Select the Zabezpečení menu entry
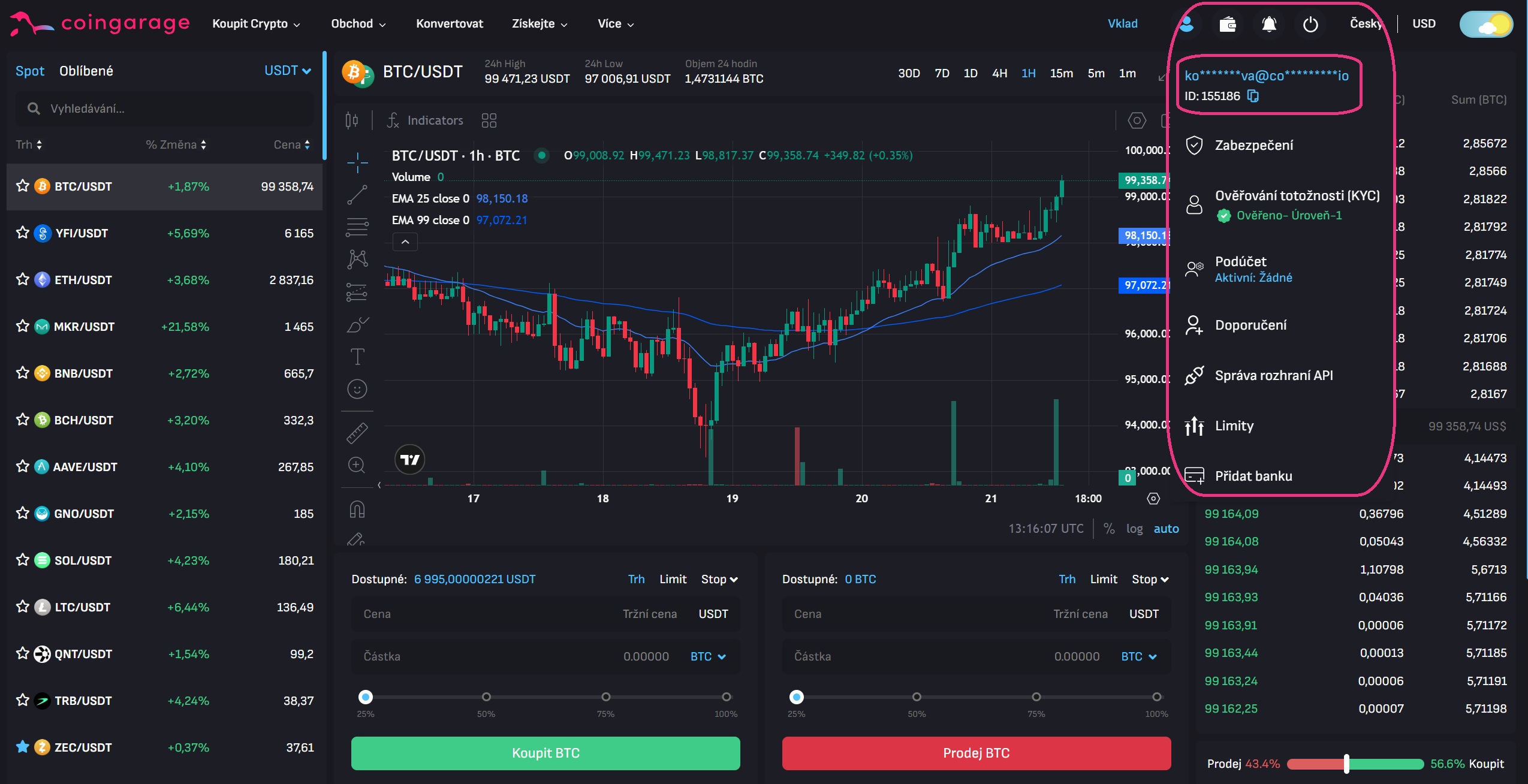 1253,145
